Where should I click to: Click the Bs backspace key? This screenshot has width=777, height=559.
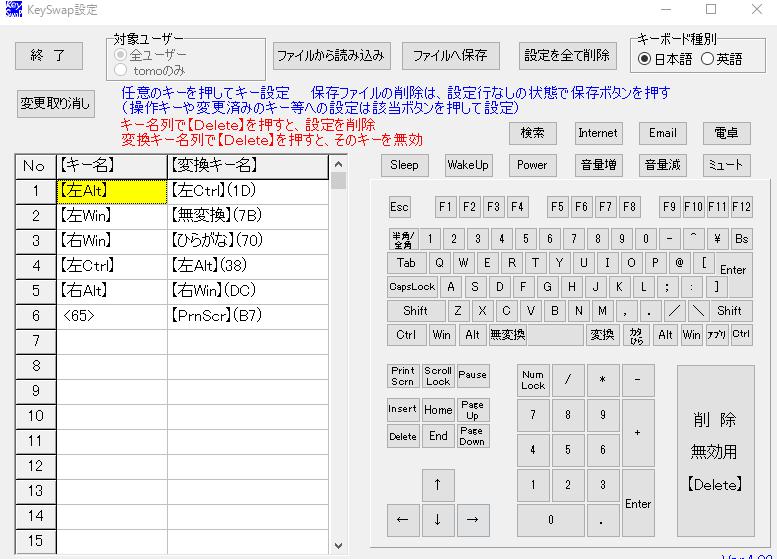[x=742, y=239]
